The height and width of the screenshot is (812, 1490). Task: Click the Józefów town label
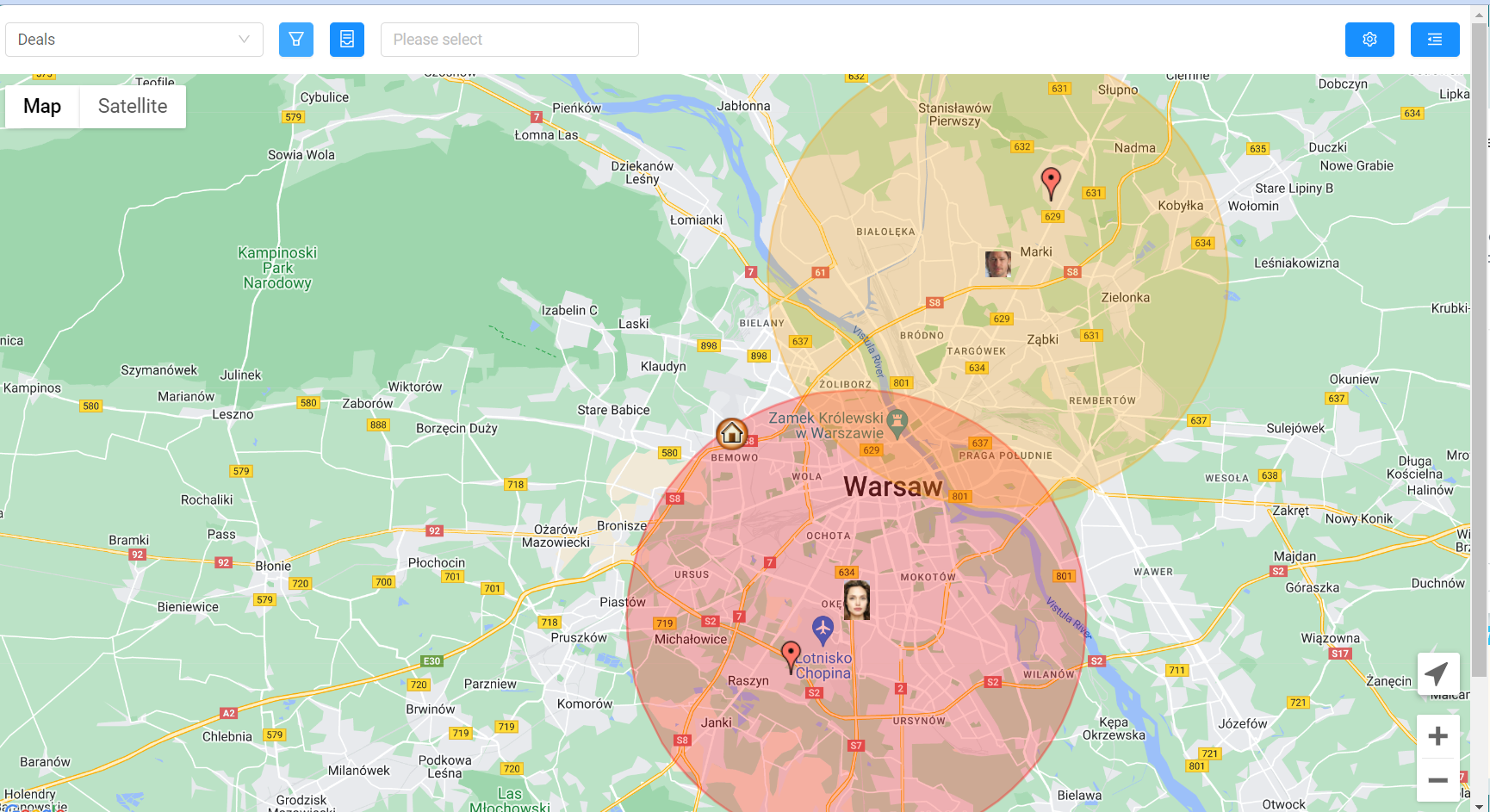coord(1242,723)
